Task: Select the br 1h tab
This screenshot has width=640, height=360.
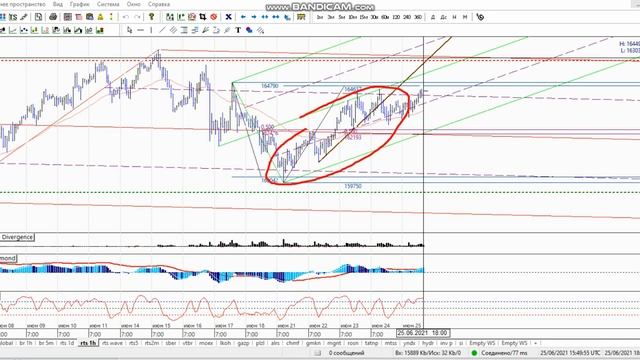Action: [26, 343]
